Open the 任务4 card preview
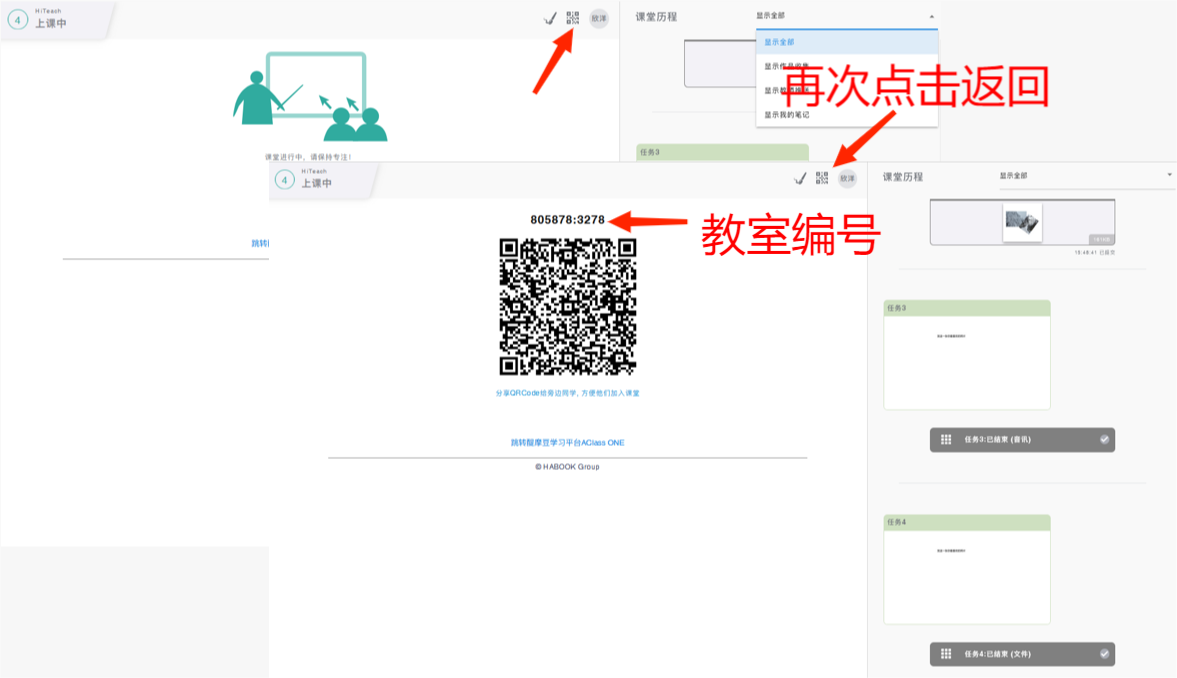This screenshot has height=678, width=1177. point(966,577)
